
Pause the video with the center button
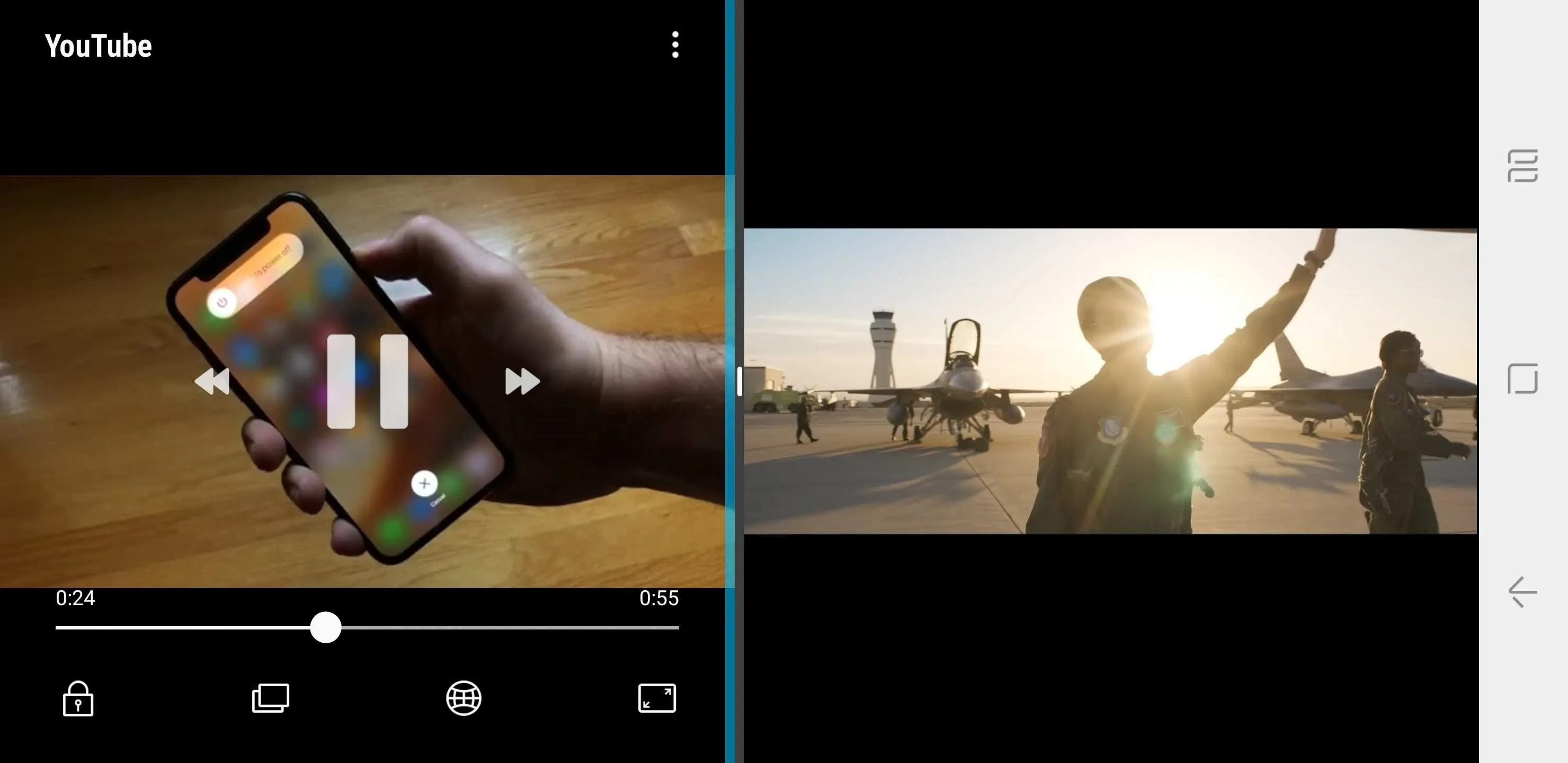(367, 381)
